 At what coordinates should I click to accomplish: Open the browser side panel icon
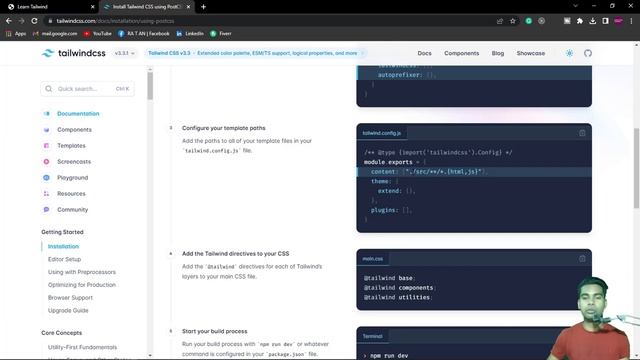click(605, 21)
